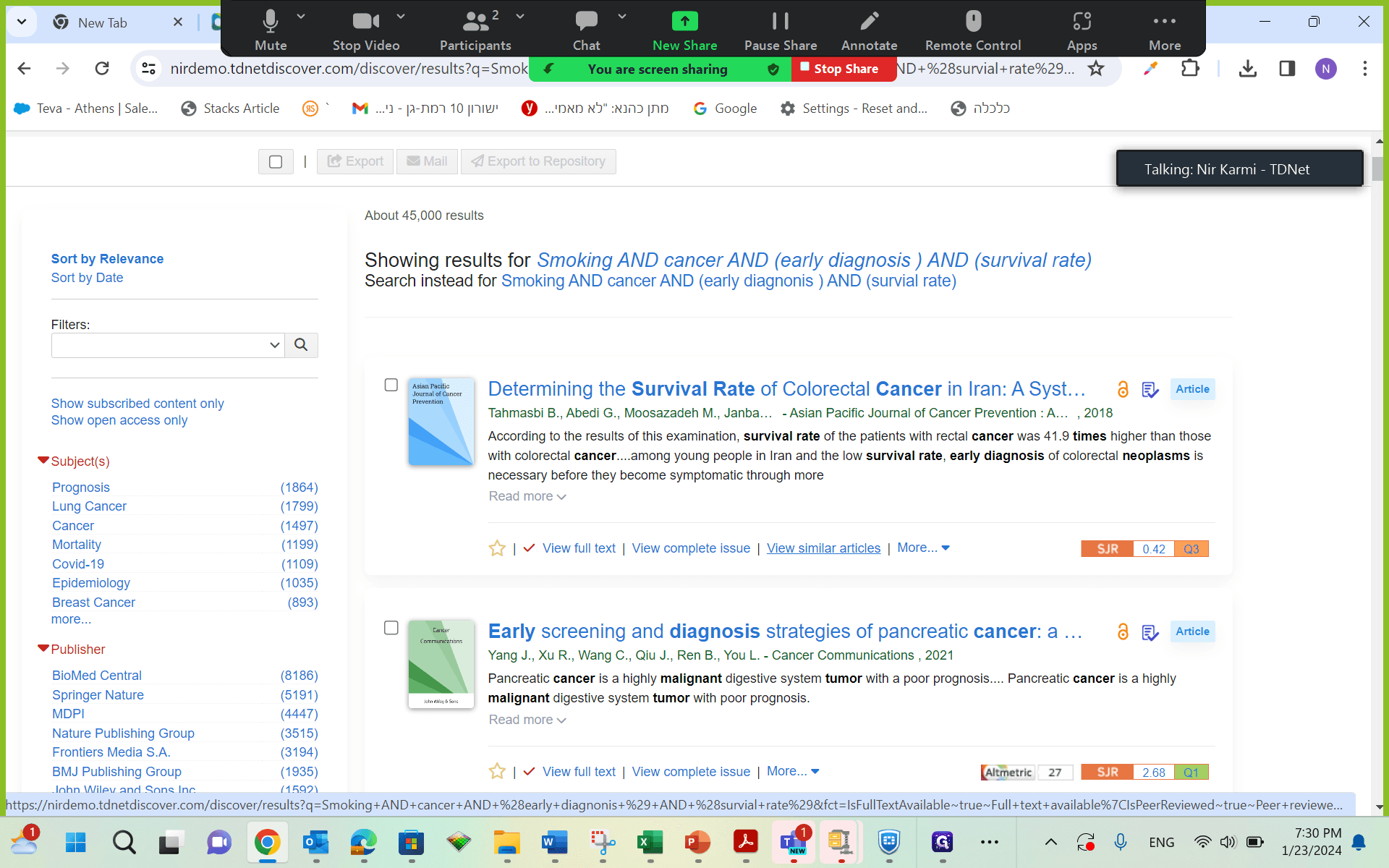Click citation icon for Colorectal Cancer article

(1150, 390)
